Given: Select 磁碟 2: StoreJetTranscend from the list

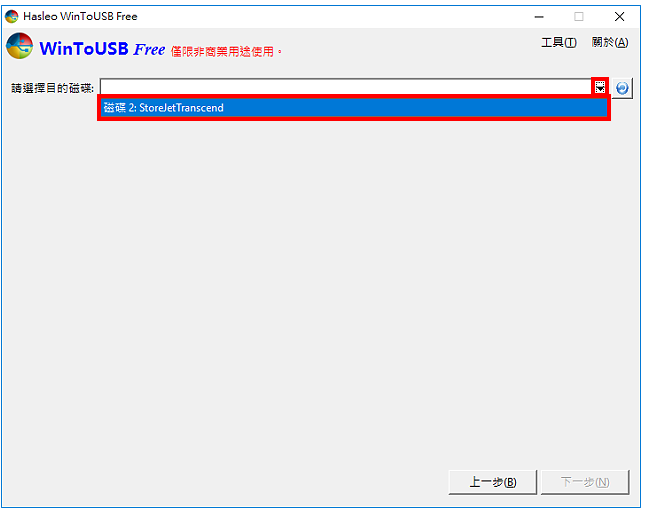Looking at the screenshot, I should coord(354,108).
